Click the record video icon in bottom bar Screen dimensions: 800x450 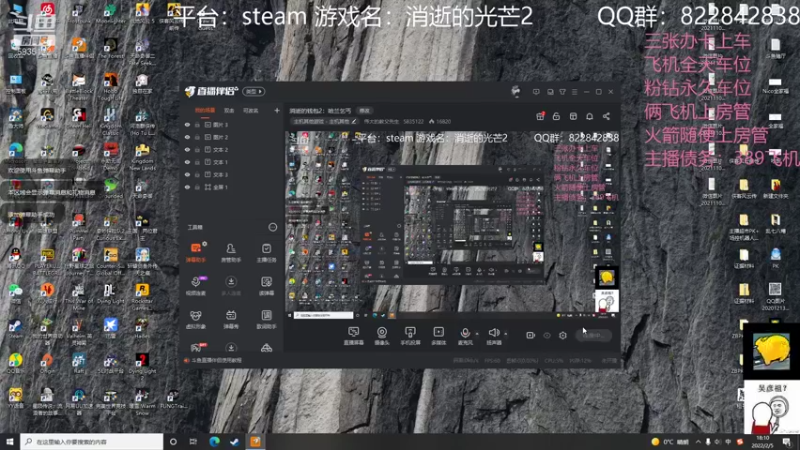tap(531, 335)
